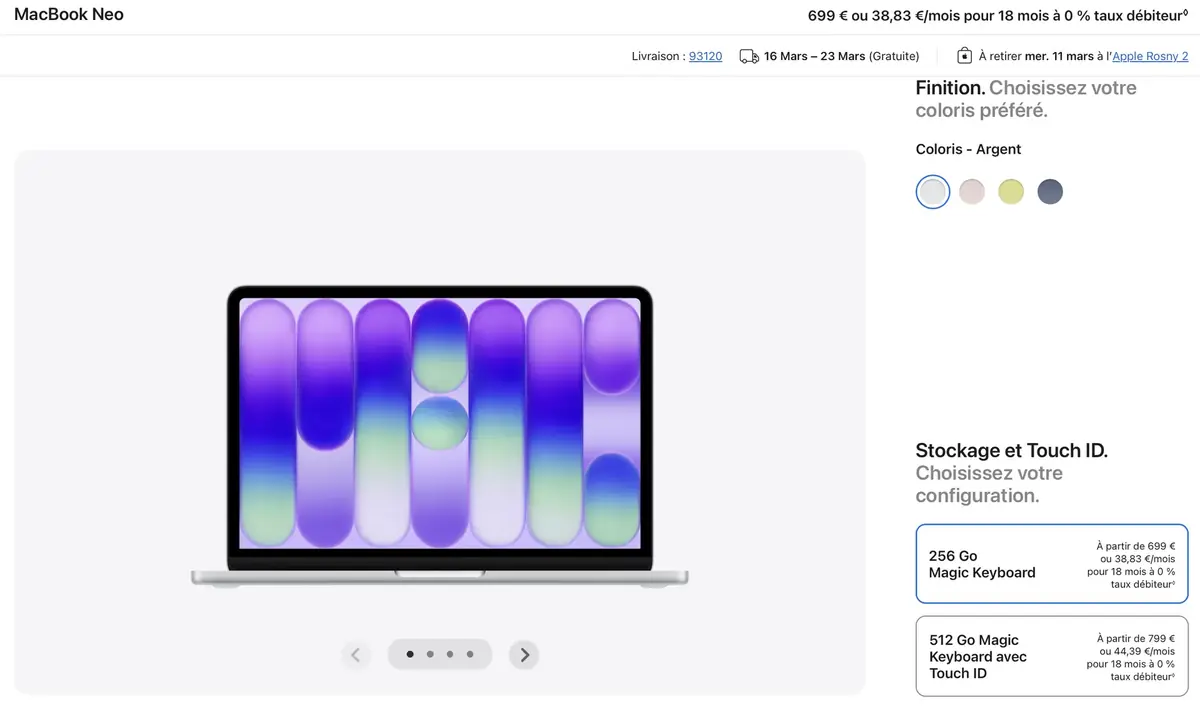
Task: Pick the pink colour swatch
Action: coord(972,191)
